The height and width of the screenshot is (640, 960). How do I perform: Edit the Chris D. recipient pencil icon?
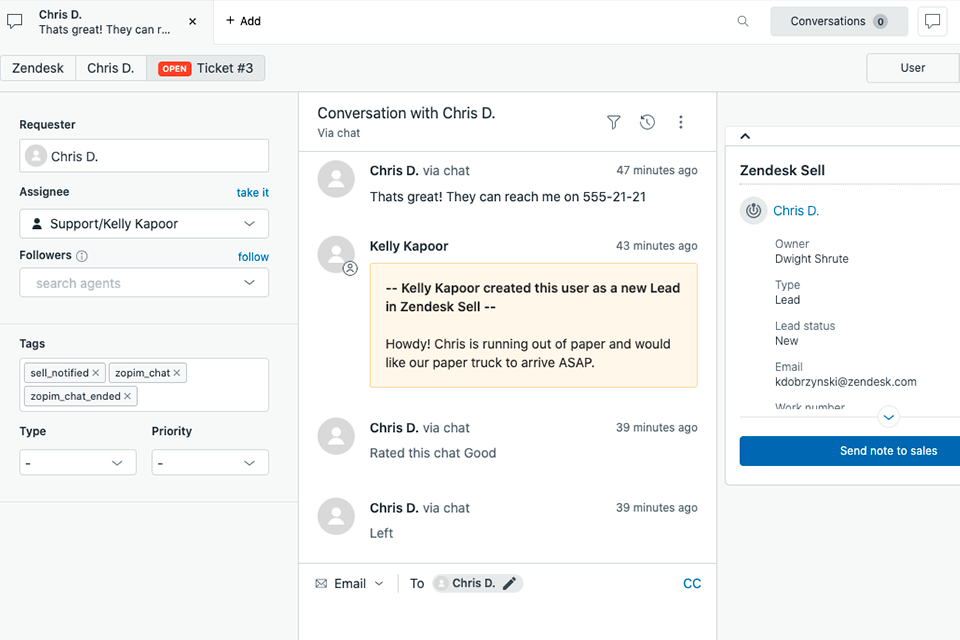[x=509, y=584]
